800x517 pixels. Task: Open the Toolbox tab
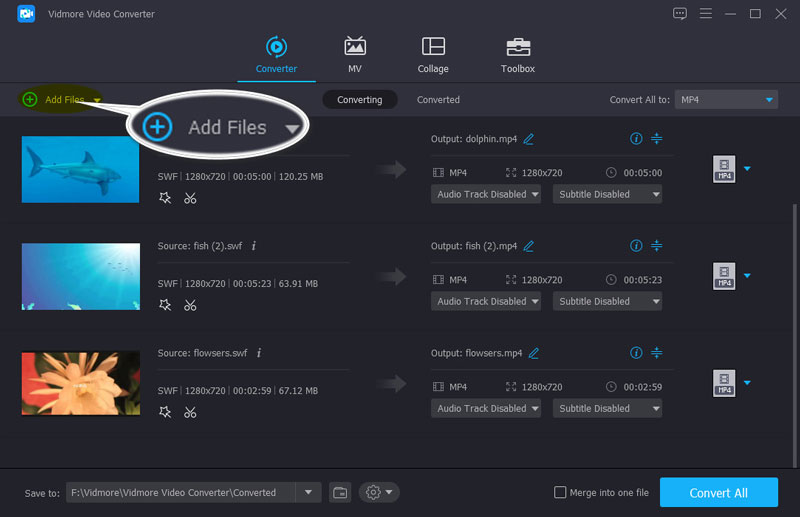pos(517,55)
